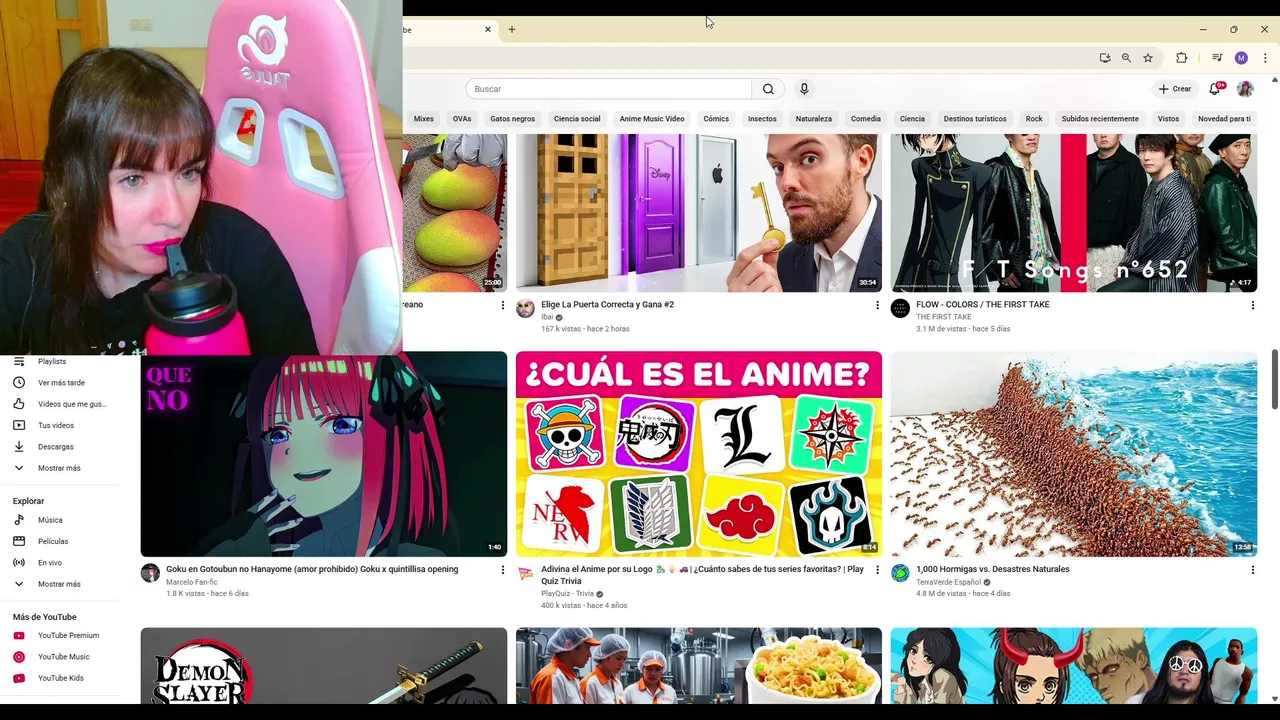
Task: Filter by Destinos turísticos chip
Action: pos(975,119)
